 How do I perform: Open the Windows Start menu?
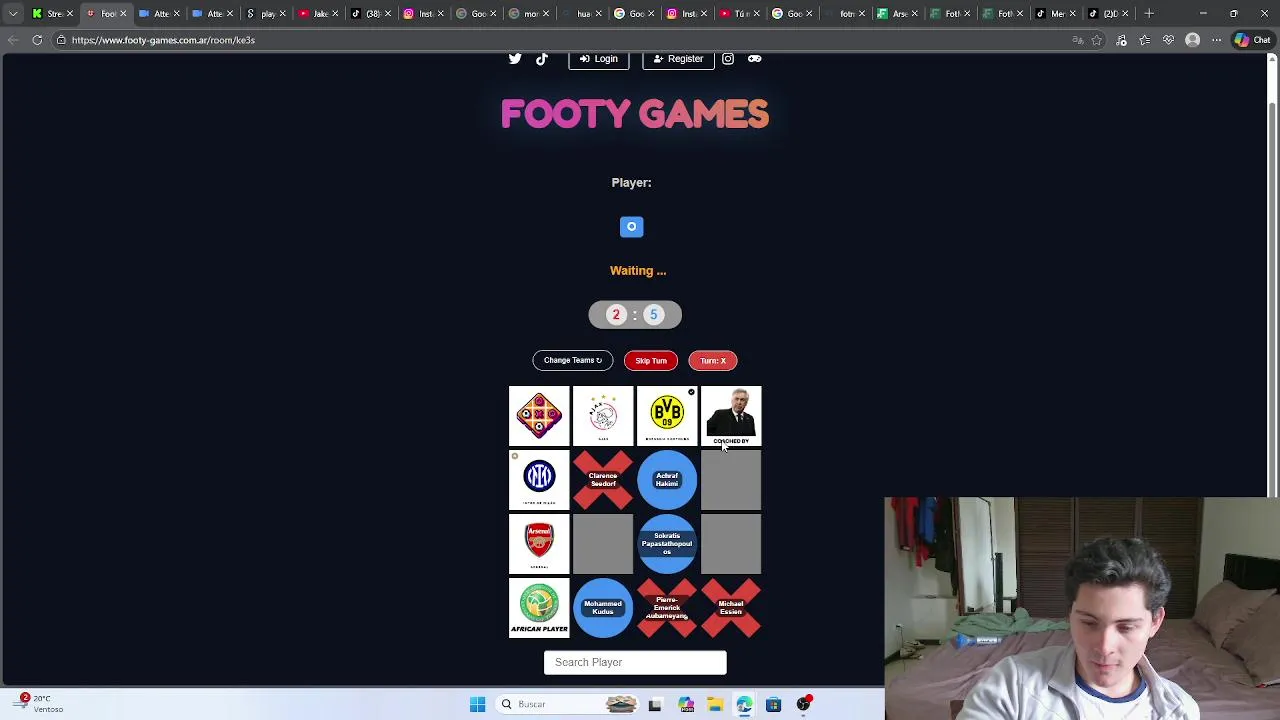[x=477, y=704]
